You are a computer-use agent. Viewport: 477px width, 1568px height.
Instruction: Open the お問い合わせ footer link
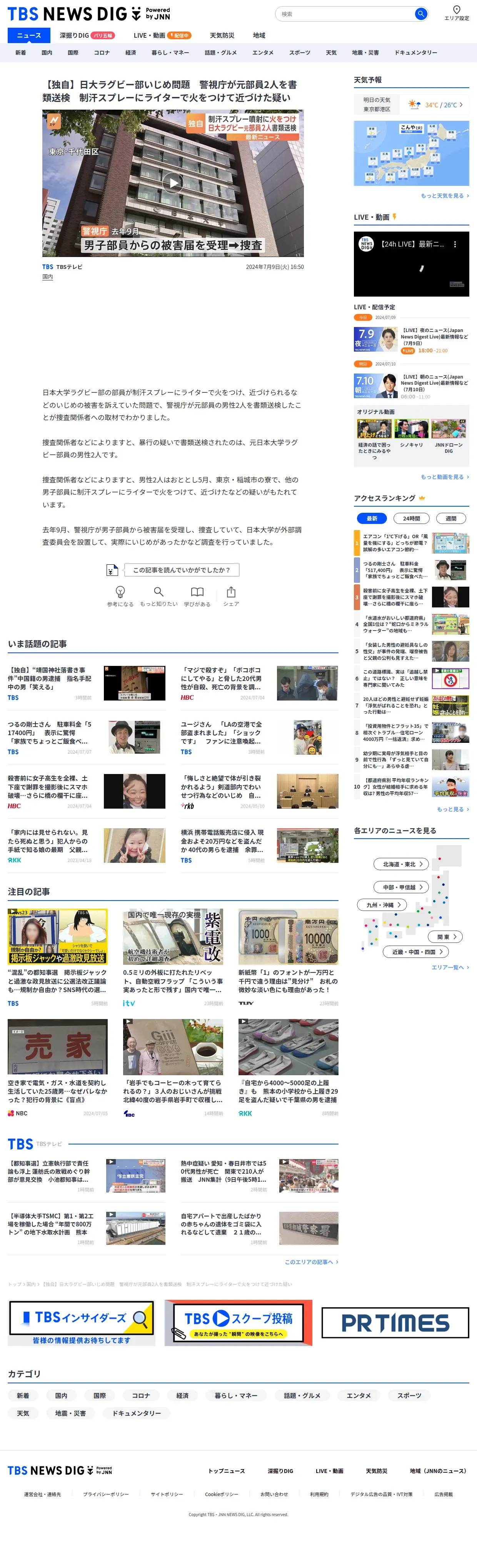click(274, 1494)
